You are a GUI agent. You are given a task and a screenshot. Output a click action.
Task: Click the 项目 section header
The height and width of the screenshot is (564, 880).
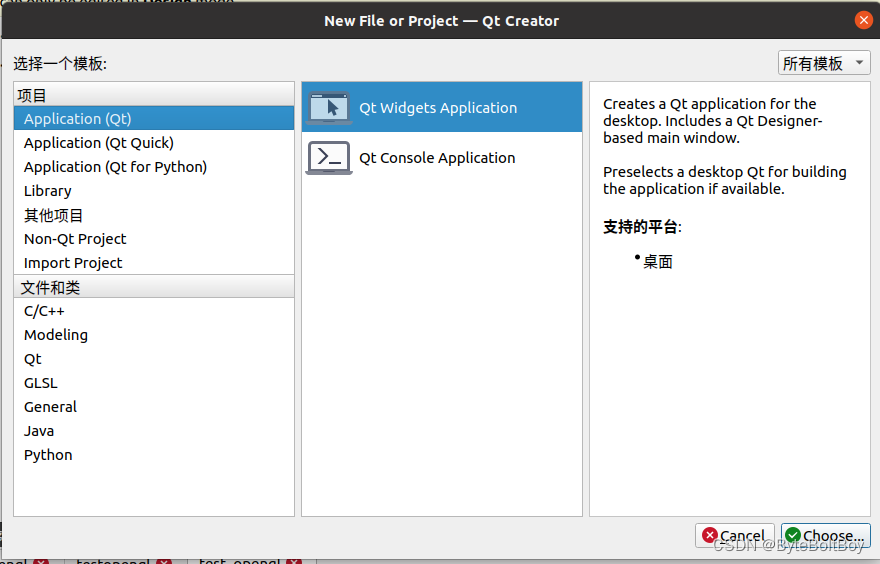[x=154, y=95]
